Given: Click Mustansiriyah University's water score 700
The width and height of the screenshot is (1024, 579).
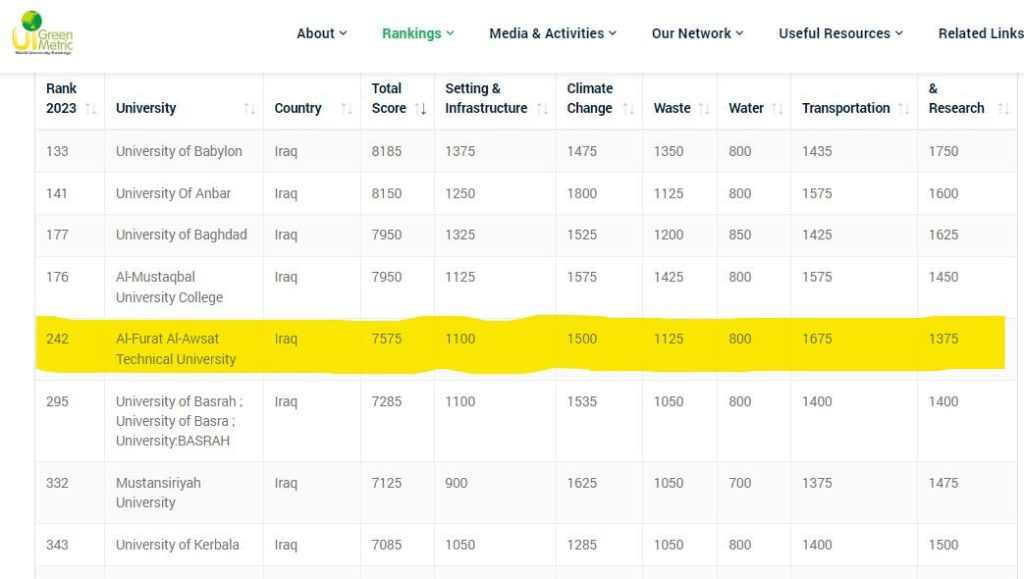Looking at the screenshot, I should [x=739, y=484].
